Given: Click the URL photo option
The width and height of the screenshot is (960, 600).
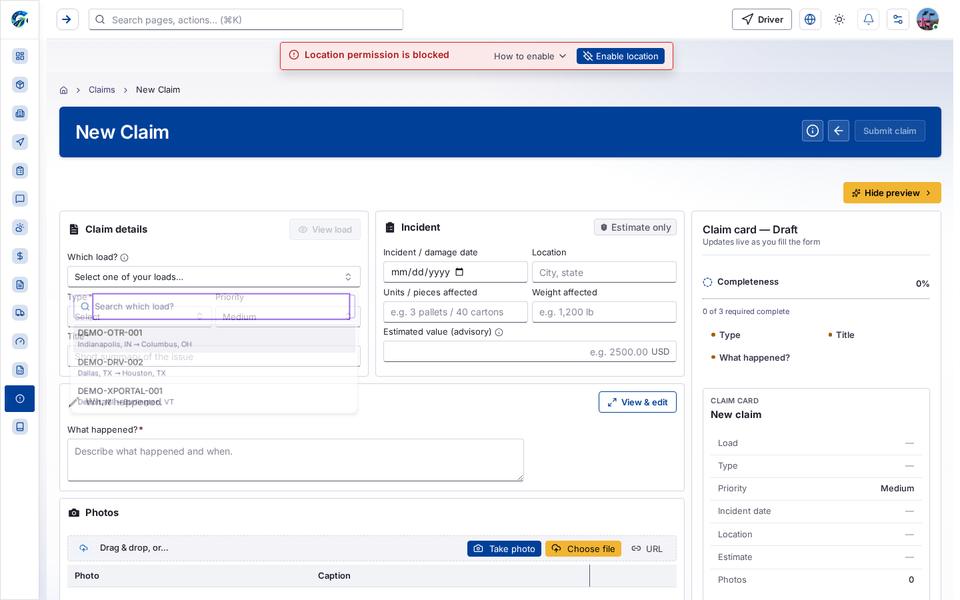Looking at the screenshot, I should click(x=648, y=549).
